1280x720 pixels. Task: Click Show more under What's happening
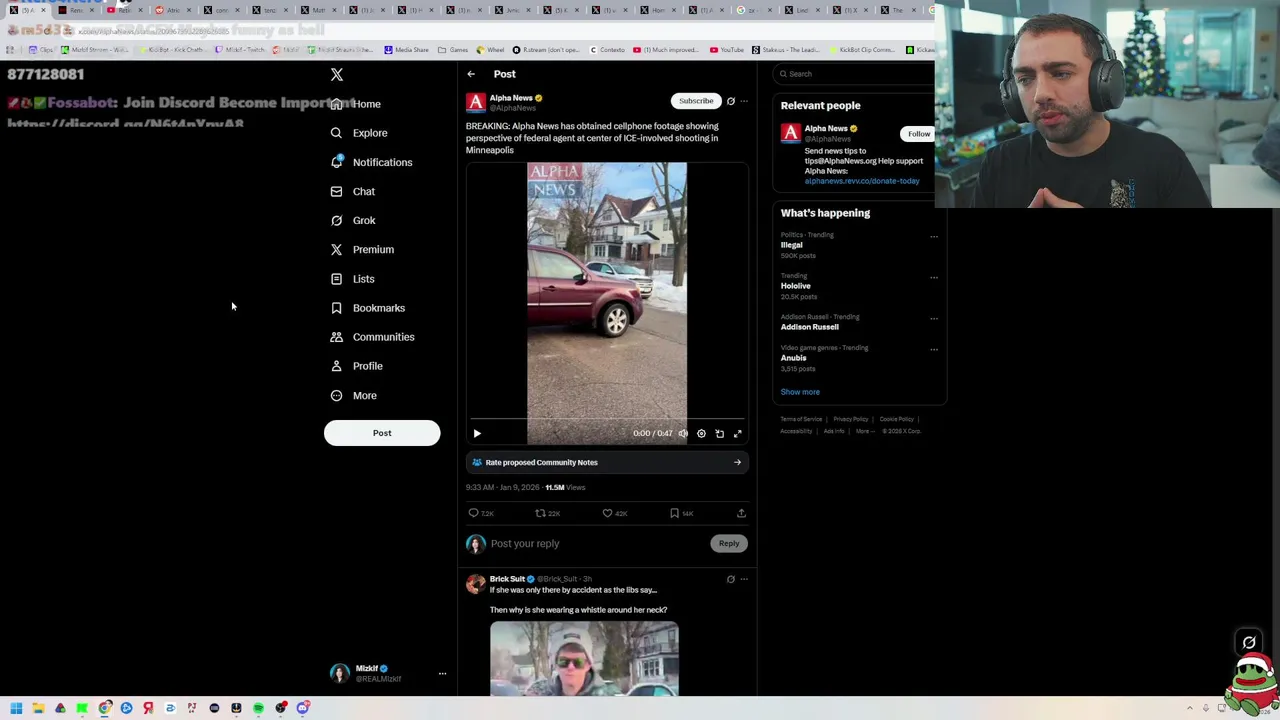point(800,392)
